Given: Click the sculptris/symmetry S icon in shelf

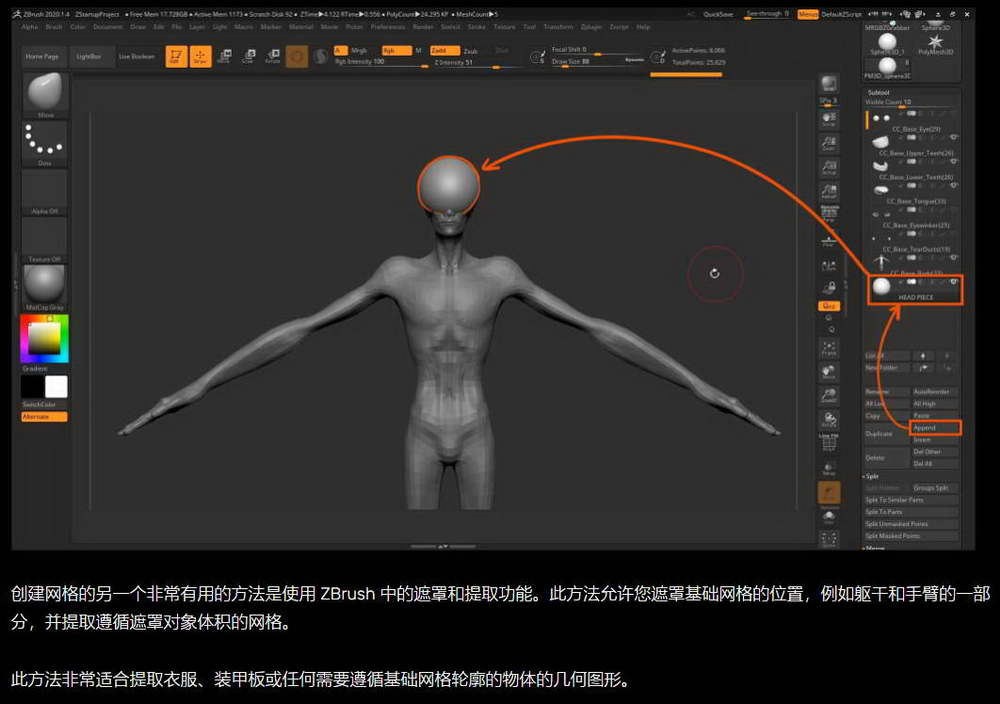Looking at the screenshot, I should (321, 57).
